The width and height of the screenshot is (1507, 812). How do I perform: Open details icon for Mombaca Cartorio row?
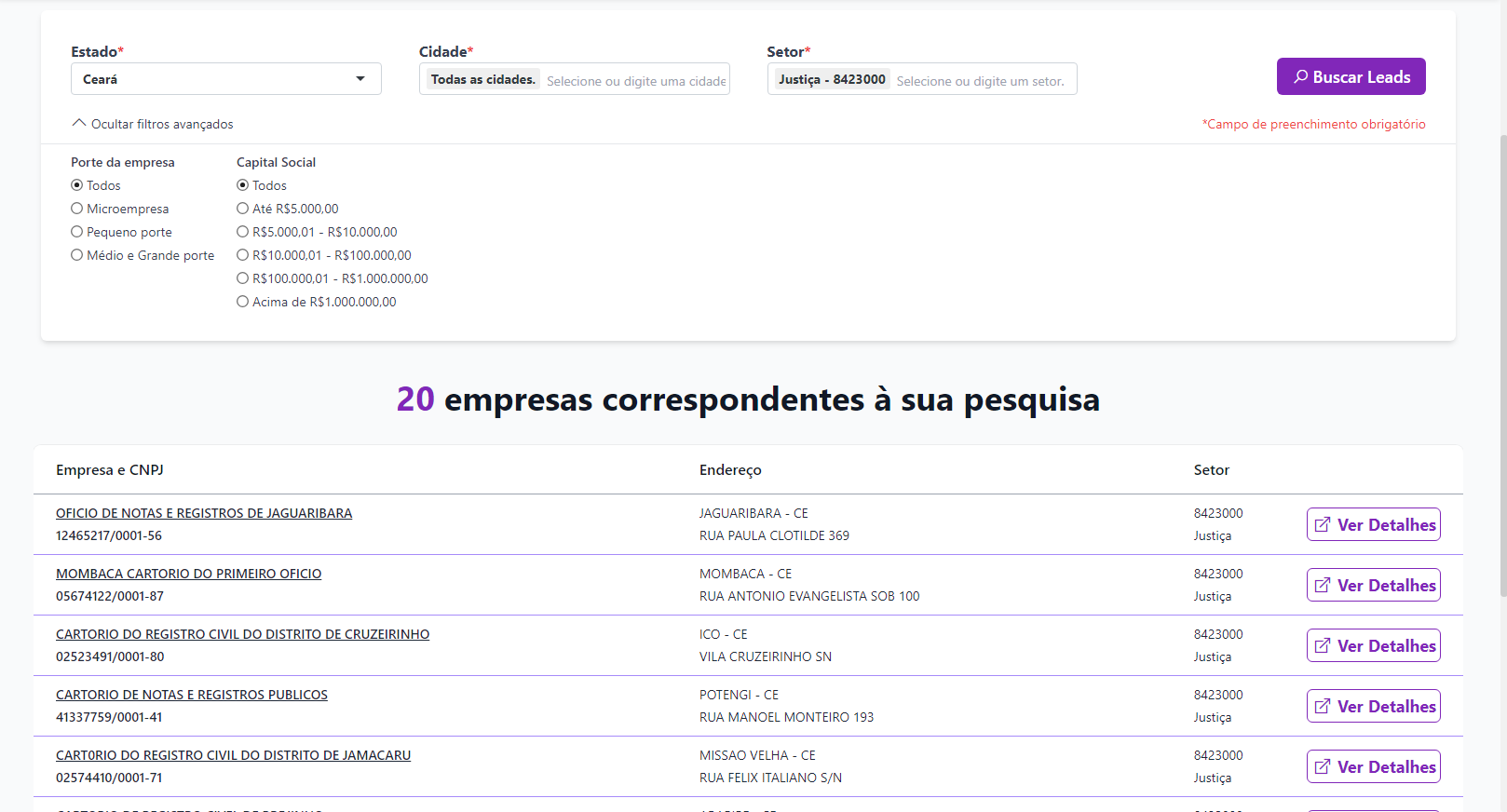coord(1323,585)
